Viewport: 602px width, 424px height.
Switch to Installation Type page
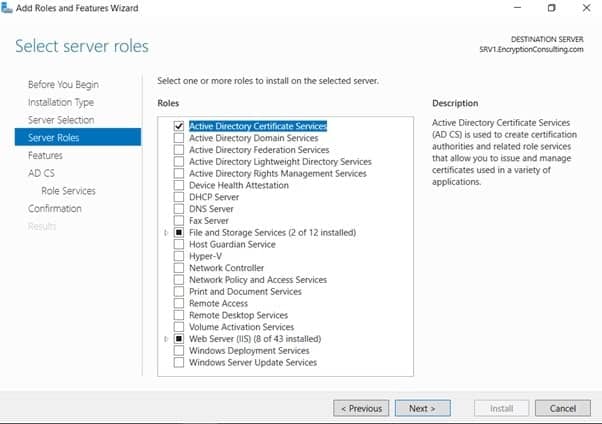(61, 102)
